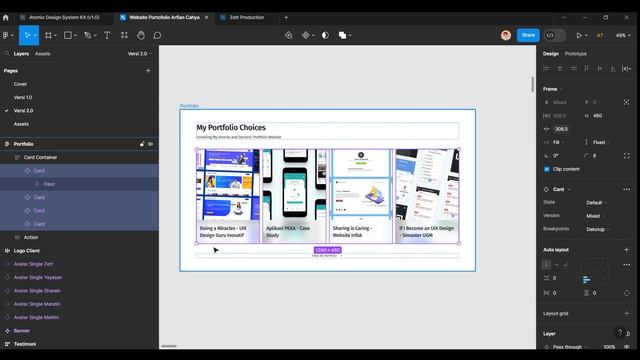
Task: Click the Reset instance icon in toolbar
Action: tap(289, 36)
